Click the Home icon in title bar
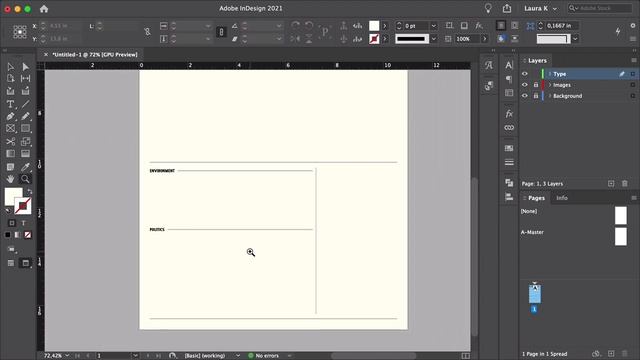Image resolution: width=640 pixels, height=360 pixels. [x=44, y=9]
